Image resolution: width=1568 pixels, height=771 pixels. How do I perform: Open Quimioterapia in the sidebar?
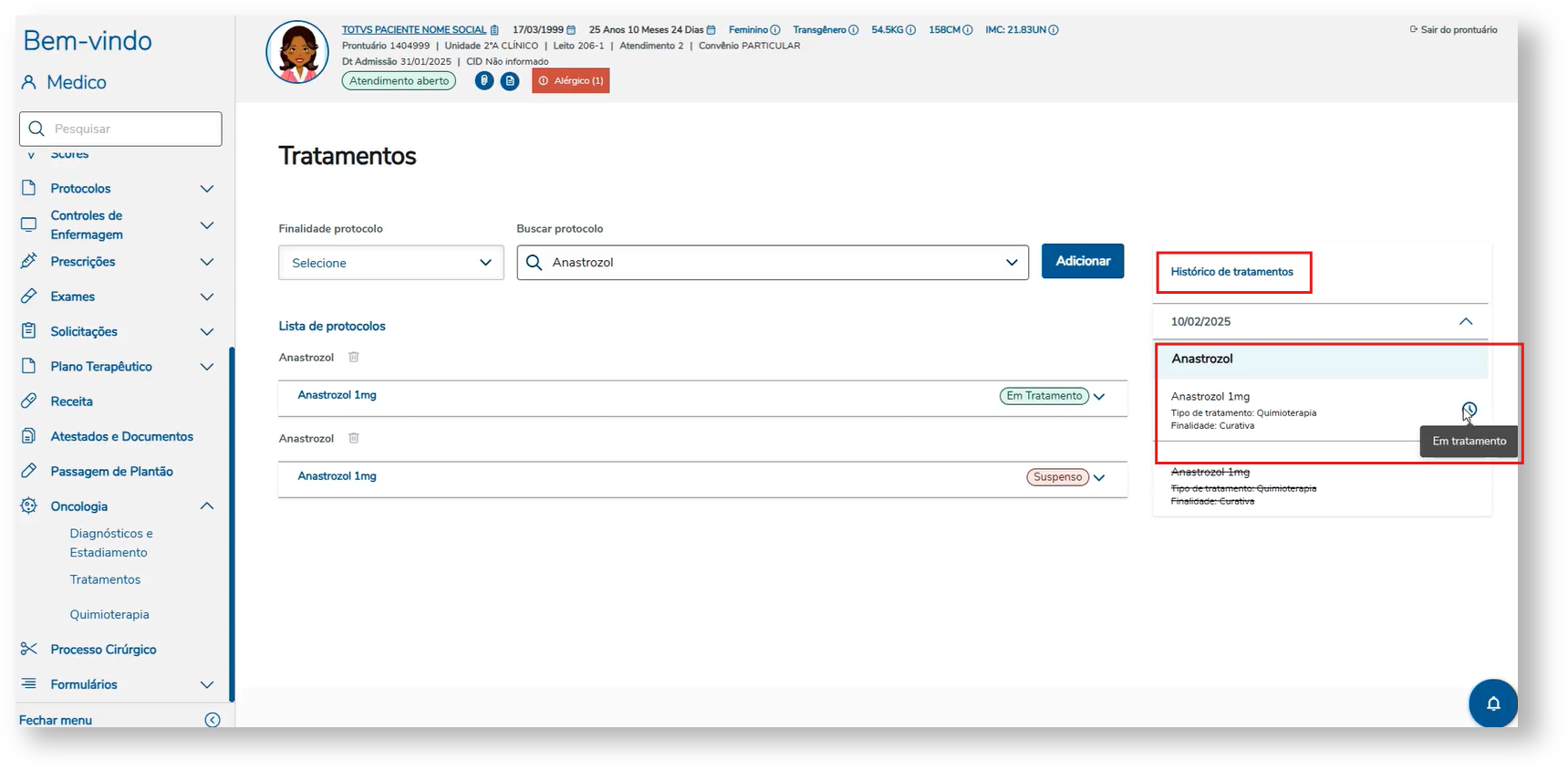(109, 615)
